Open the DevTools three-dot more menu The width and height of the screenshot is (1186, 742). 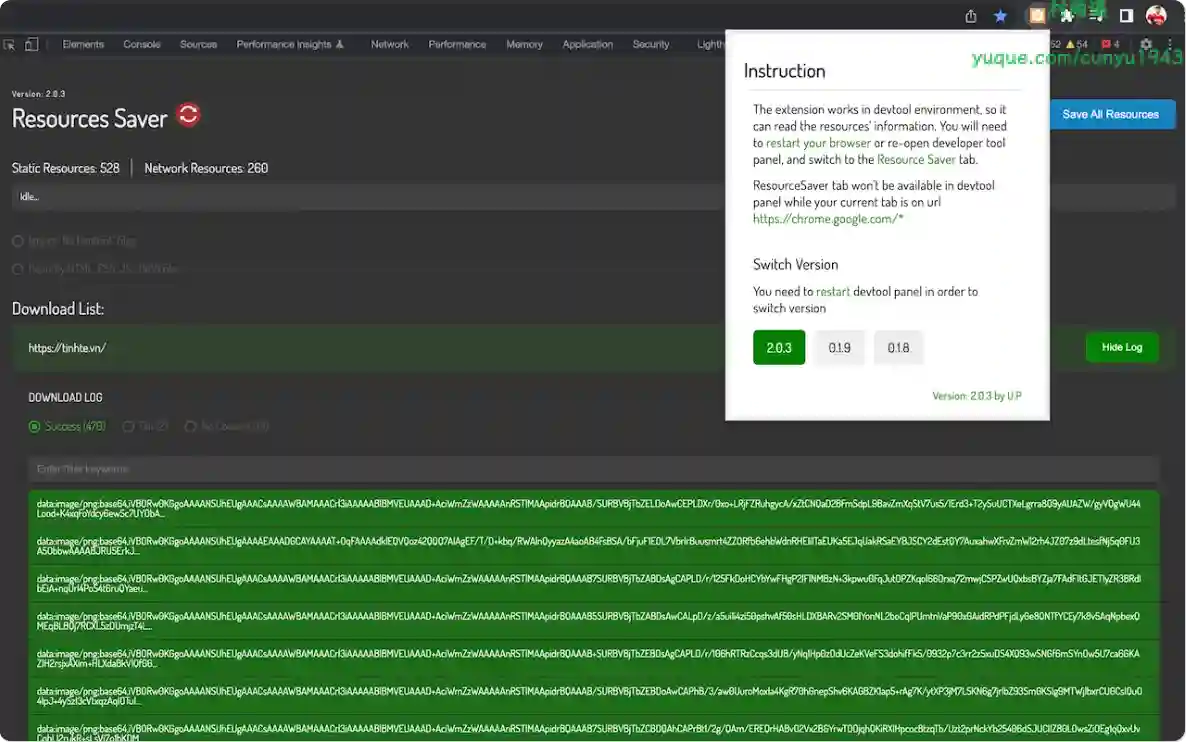click(x=1169, y=44)
